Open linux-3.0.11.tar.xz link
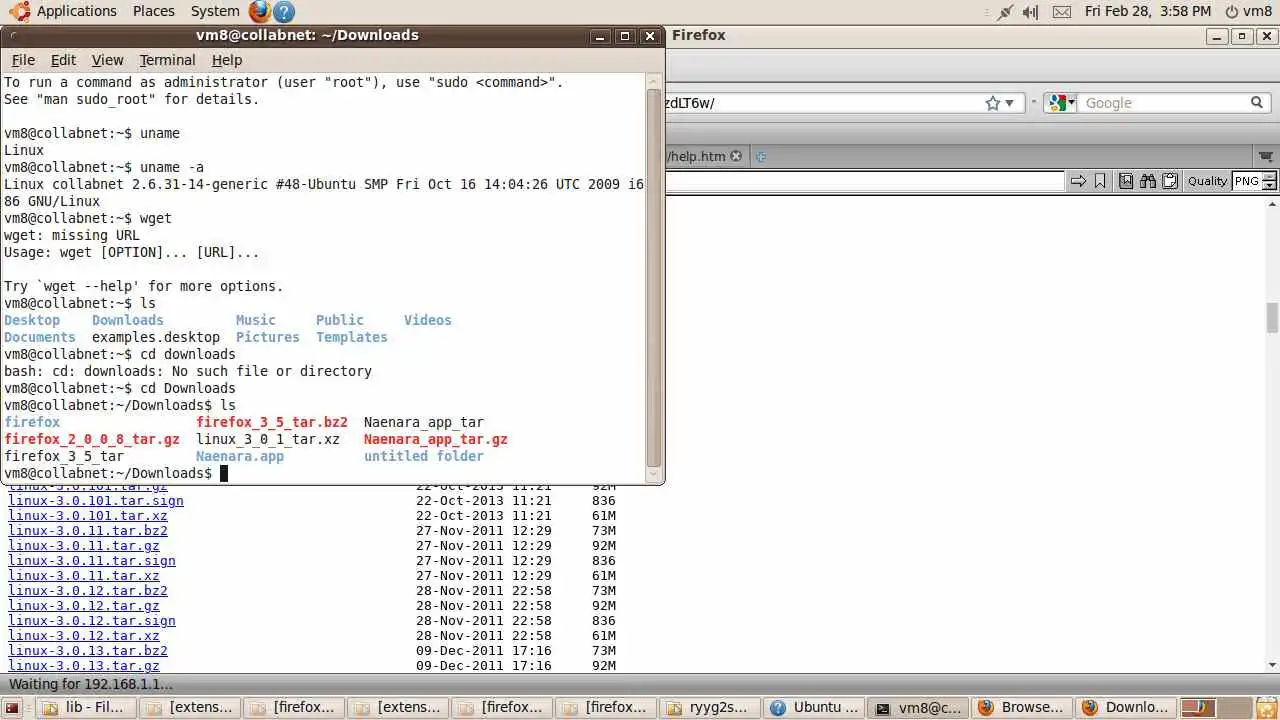Image resolution: width=1280 pixels, height=720 pixels. tap(84, 576)
